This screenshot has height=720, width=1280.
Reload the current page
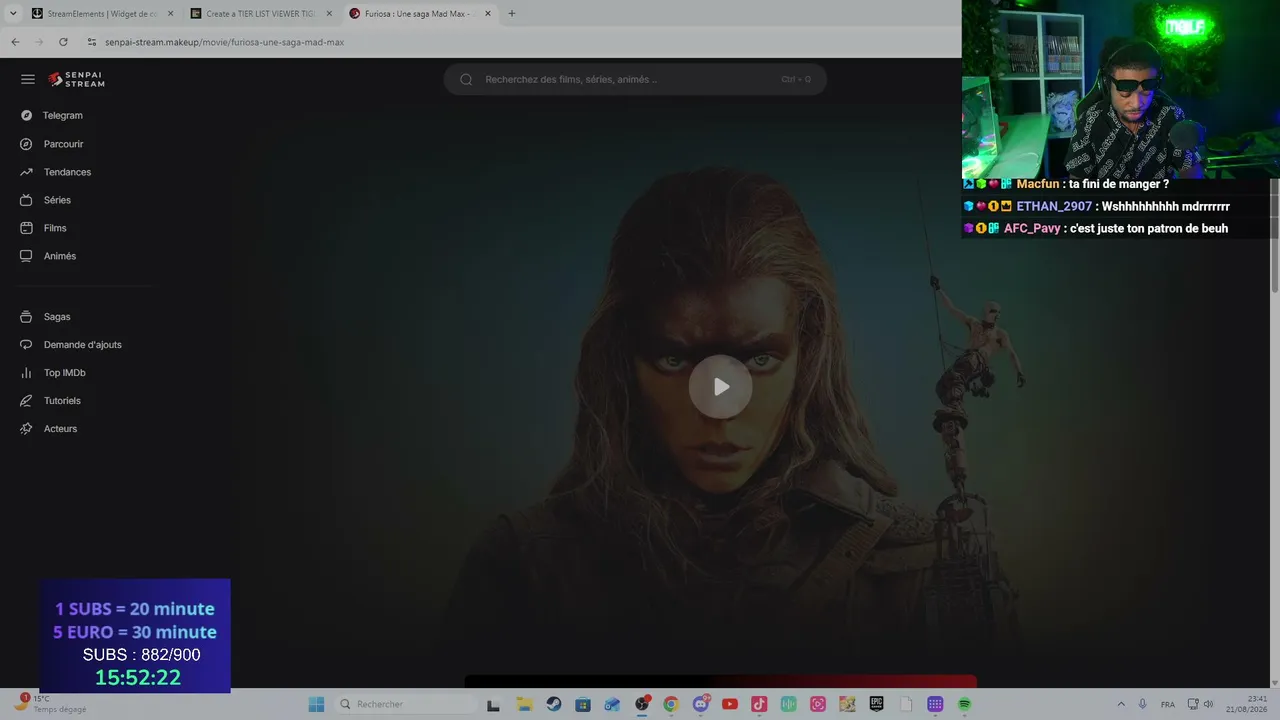pos(63,42)
